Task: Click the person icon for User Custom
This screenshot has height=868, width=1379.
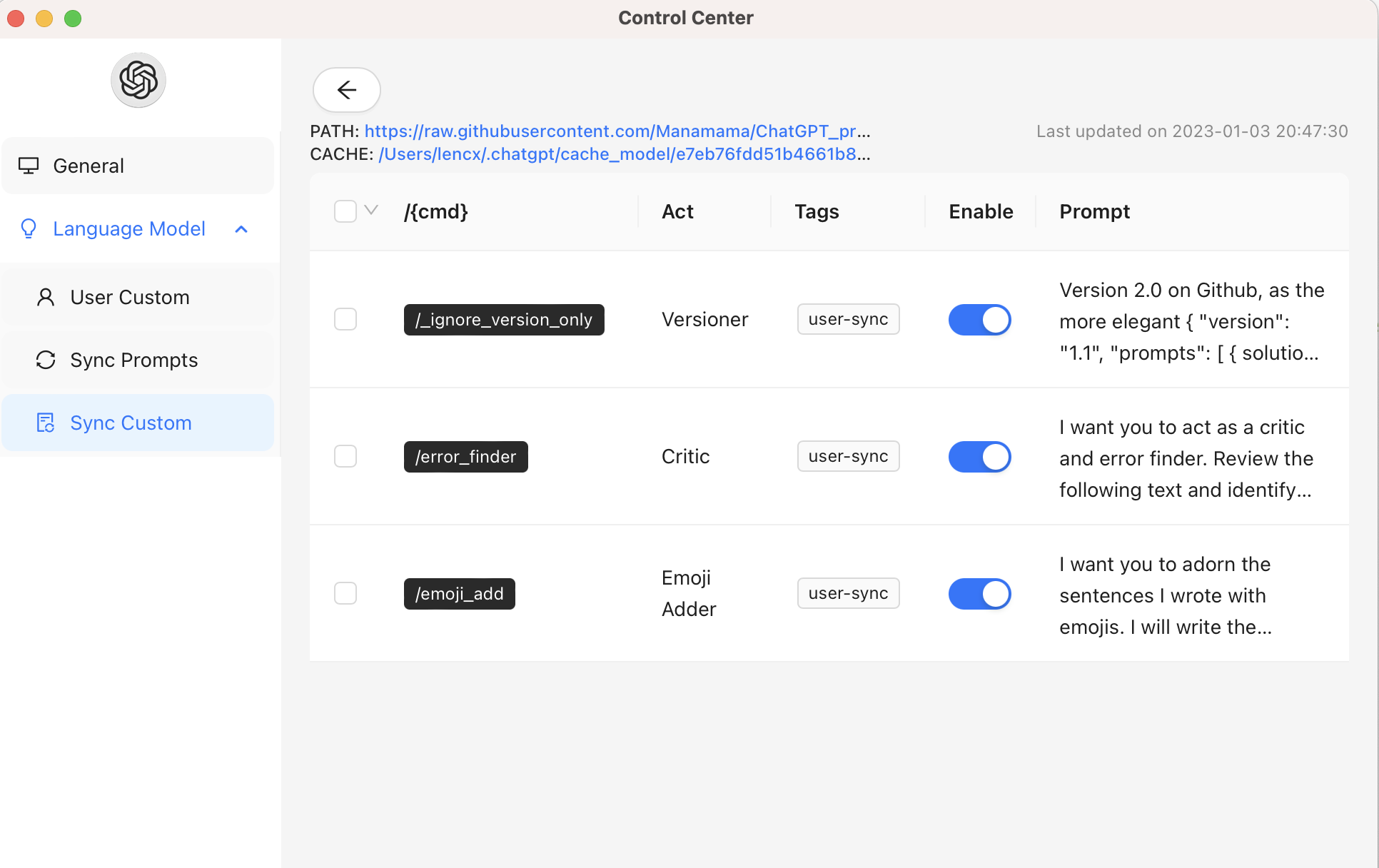Action: click(46, 297)
